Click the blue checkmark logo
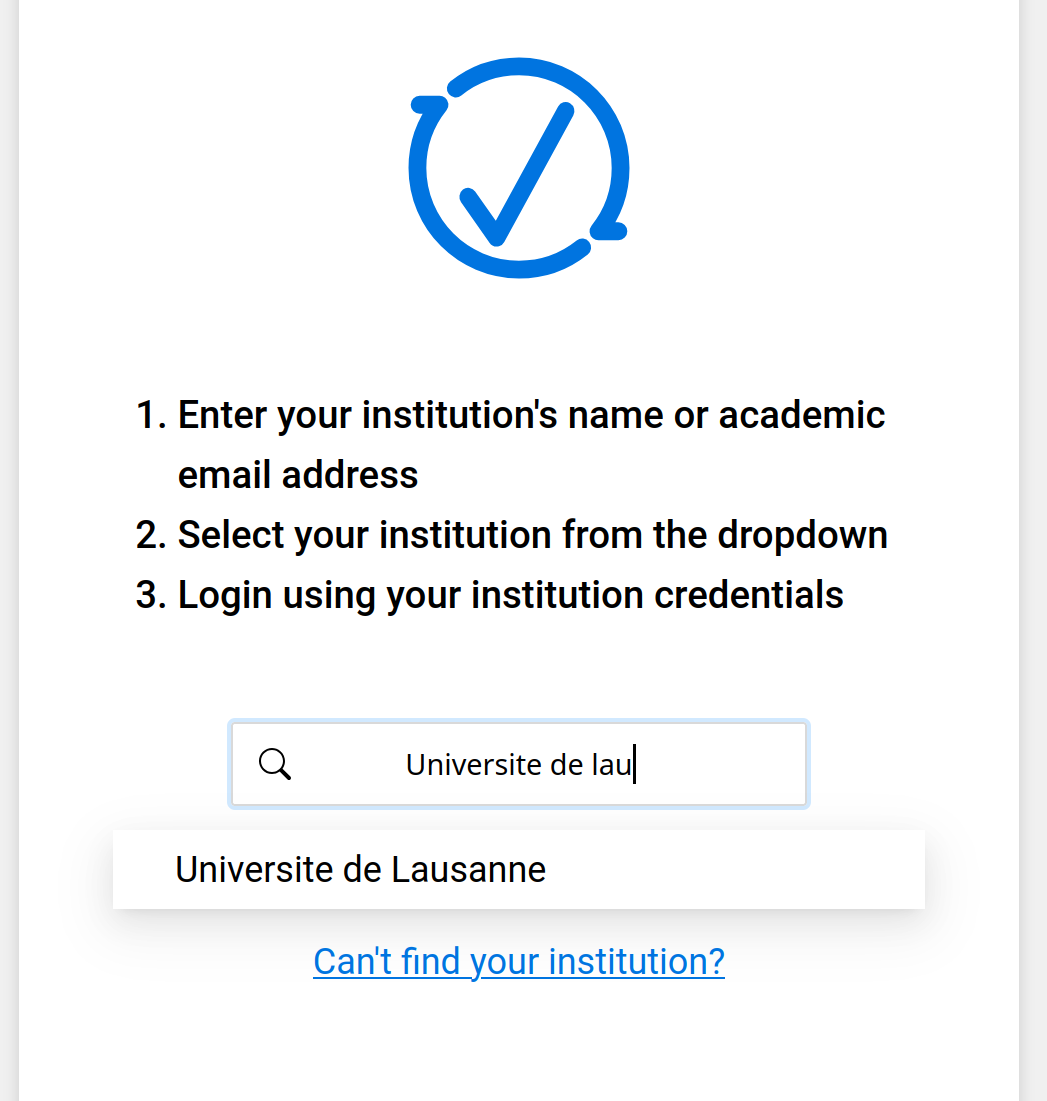 click(x=518, y=168)
